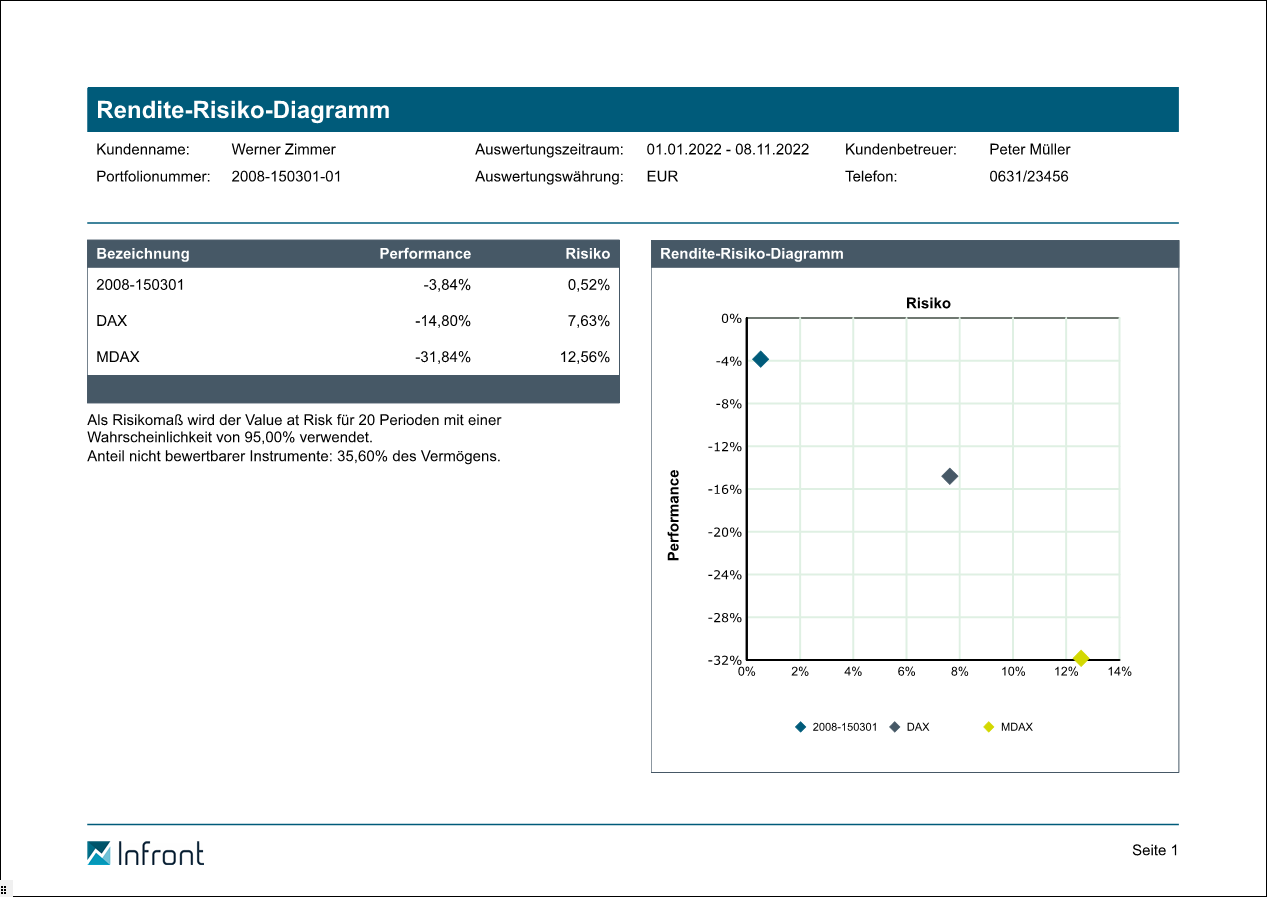The width and height of the screenshot is (1267, 897).
Task: Click the date range 01.01.2022 - 08.11.2022
Action: (x=727, y=149)
